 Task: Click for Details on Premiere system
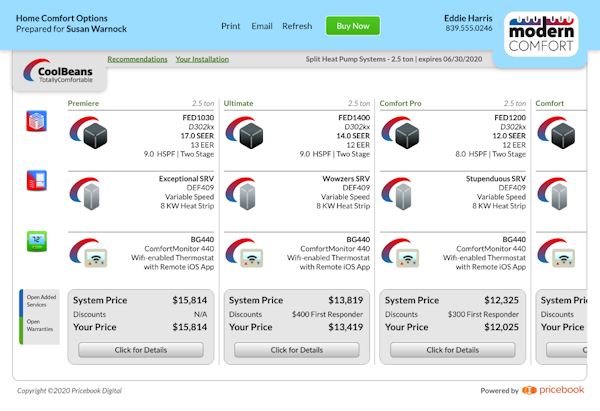[140, 350]
